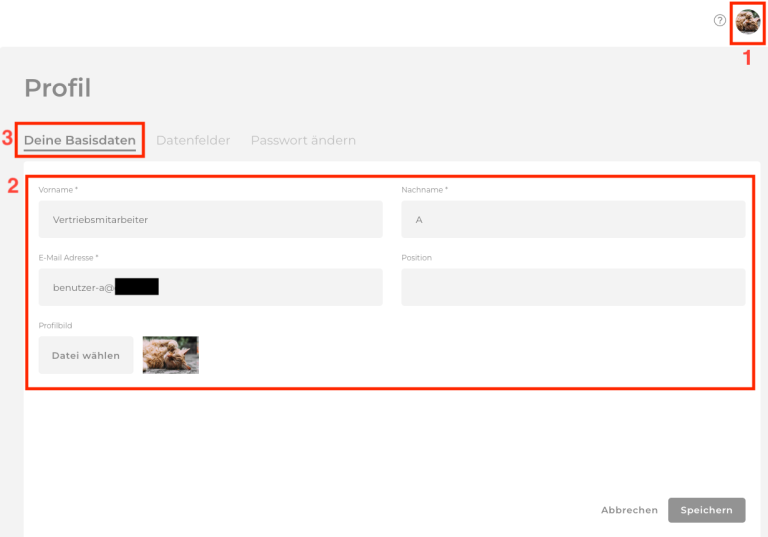Image resolution: width=768 pixels, height=537 pixels.
Task: Click the Nachname field label
Action: point(424,190)
